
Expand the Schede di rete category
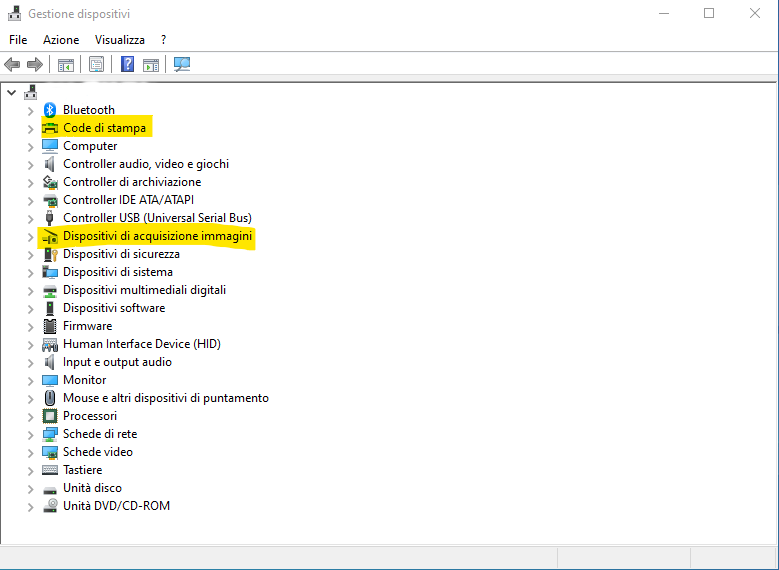tap(30, 435)
